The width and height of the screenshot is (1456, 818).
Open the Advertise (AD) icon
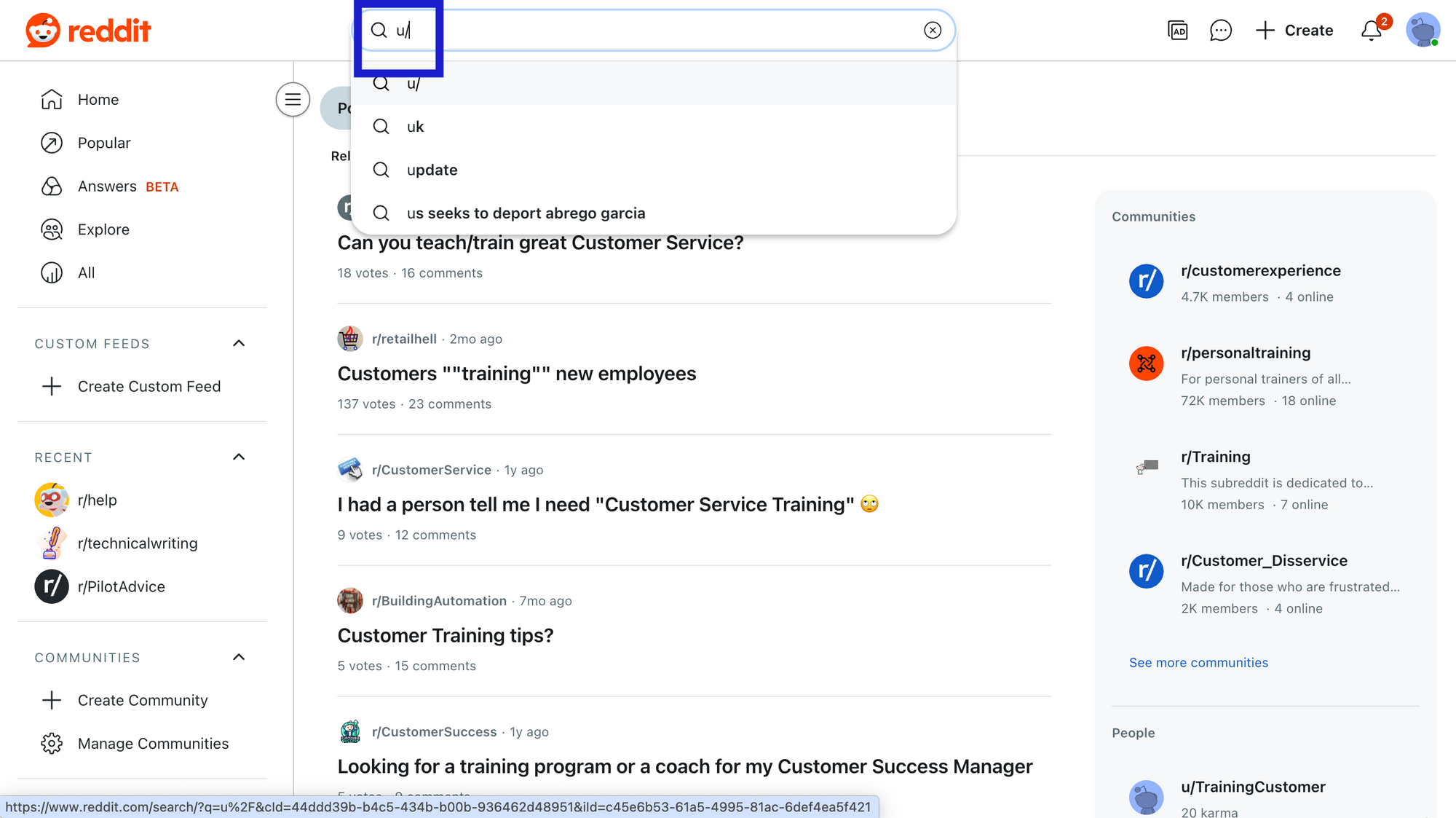1177,30
